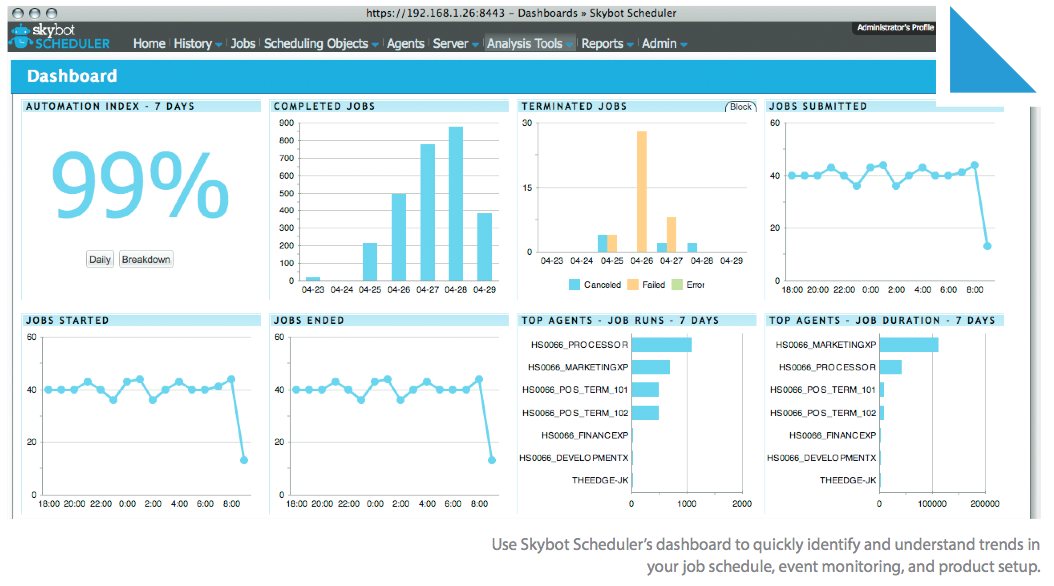The width and height of the screenshot is (1054, 586).
Task: Expand the Reports dropdown menu
Action: [x=607, y=44]
